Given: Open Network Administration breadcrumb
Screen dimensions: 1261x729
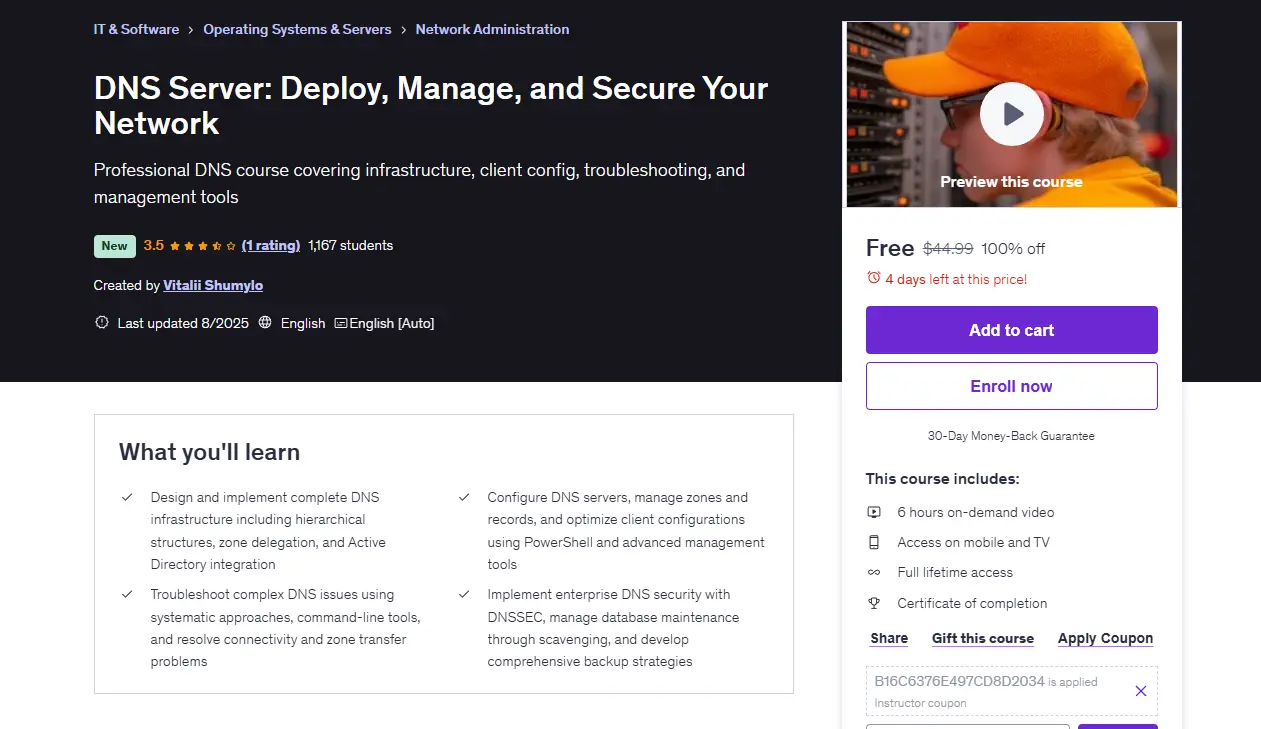Looking at the screenshot, I should click(492, 29).
